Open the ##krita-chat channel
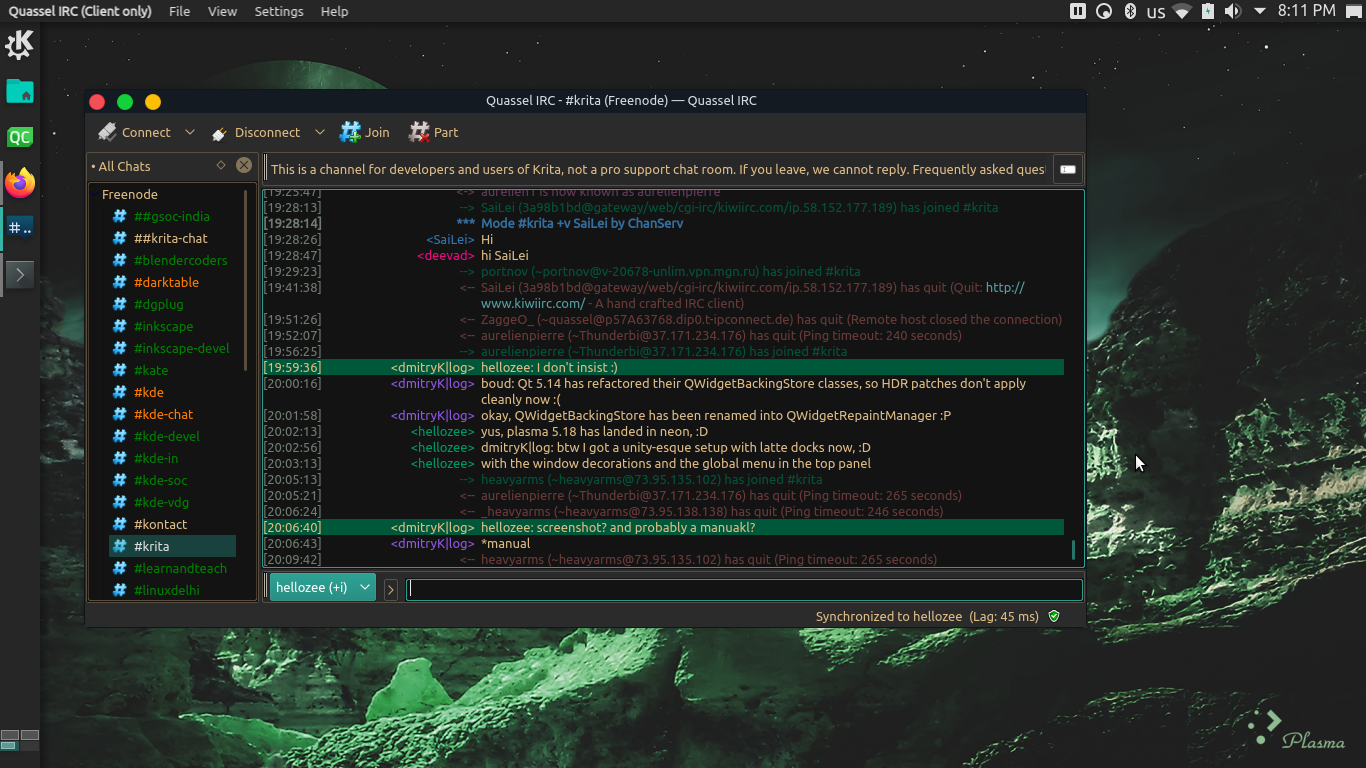The image size is (1366, 768). 171,238
